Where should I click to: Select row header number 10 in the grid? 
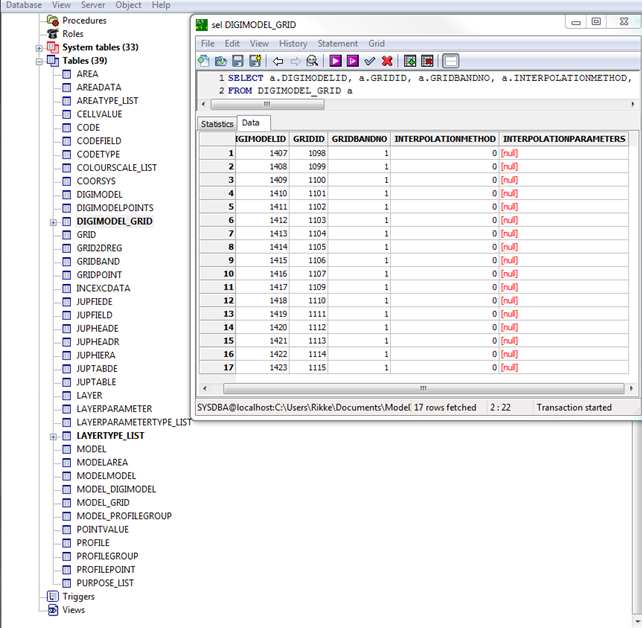tap(217, 273)
